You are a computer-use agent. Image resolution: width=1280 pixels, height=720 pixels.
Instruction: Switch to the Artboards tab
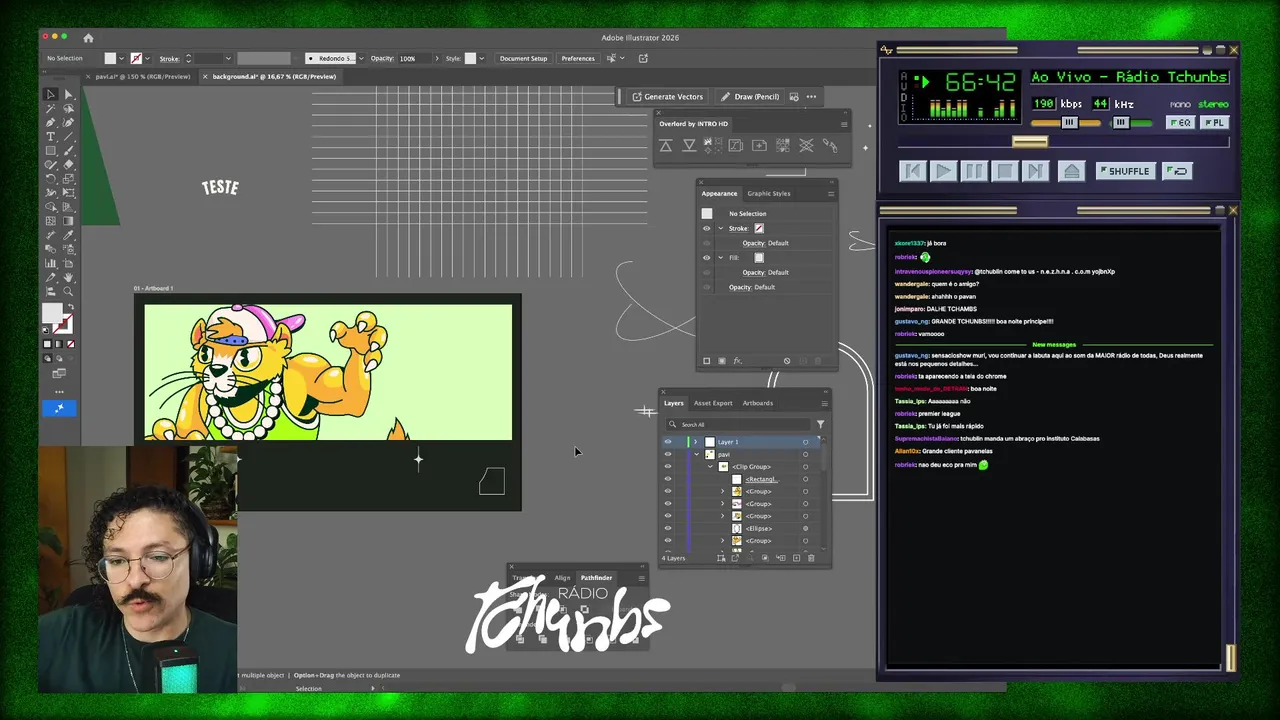tap(757, 403)
